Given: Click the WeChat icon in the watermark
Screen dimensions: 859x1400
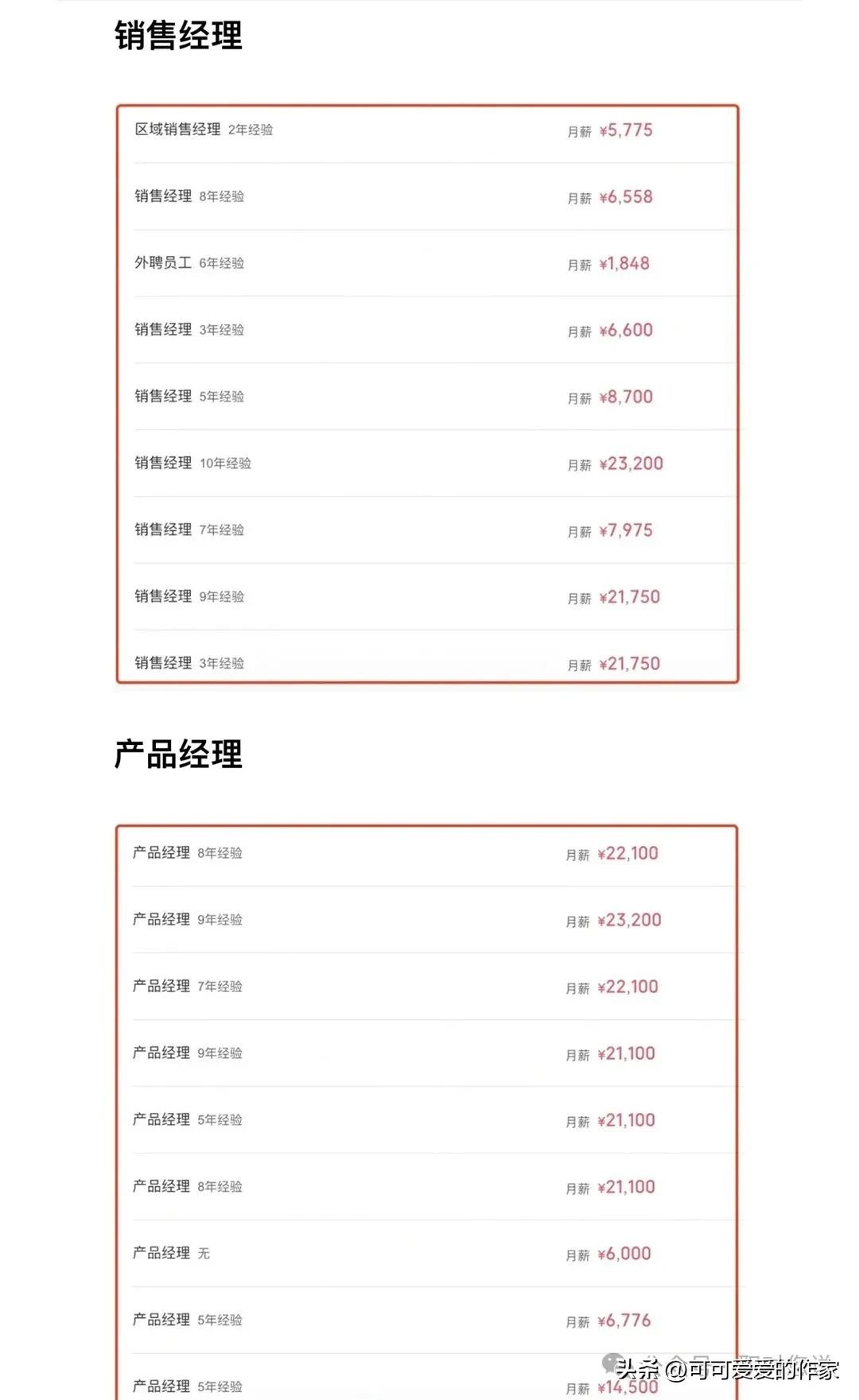Looking at the screenshot, I should point(613,1364).
